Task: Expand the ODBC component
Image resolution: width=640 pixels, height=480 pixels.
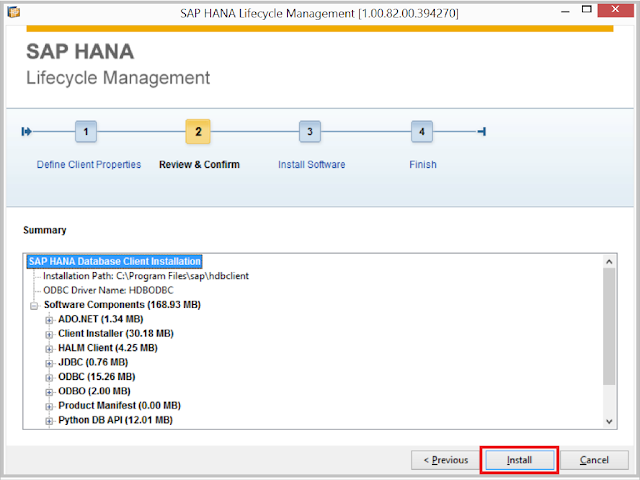Action: 49,378
